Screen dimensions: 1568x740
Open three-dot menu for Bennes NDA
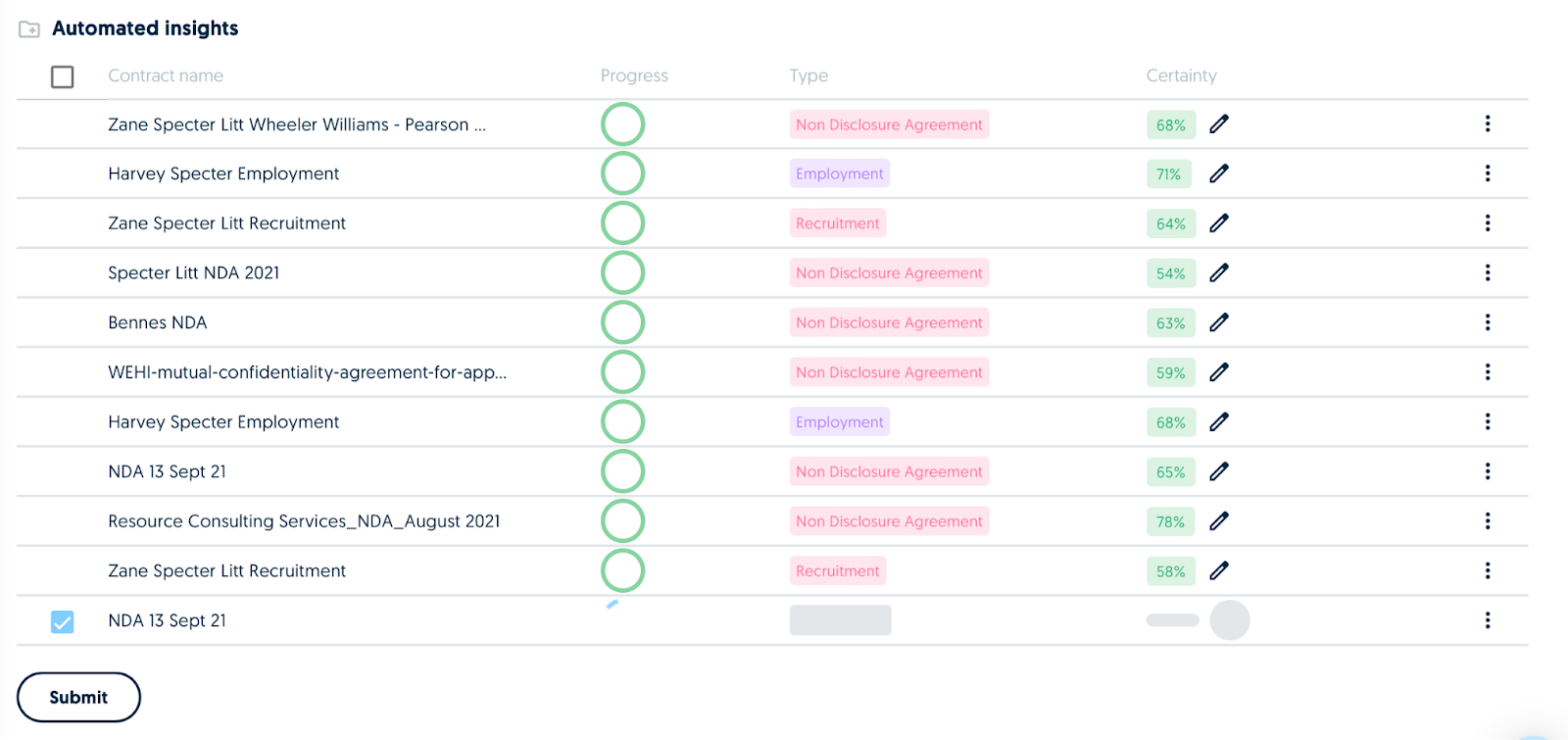1487,322
